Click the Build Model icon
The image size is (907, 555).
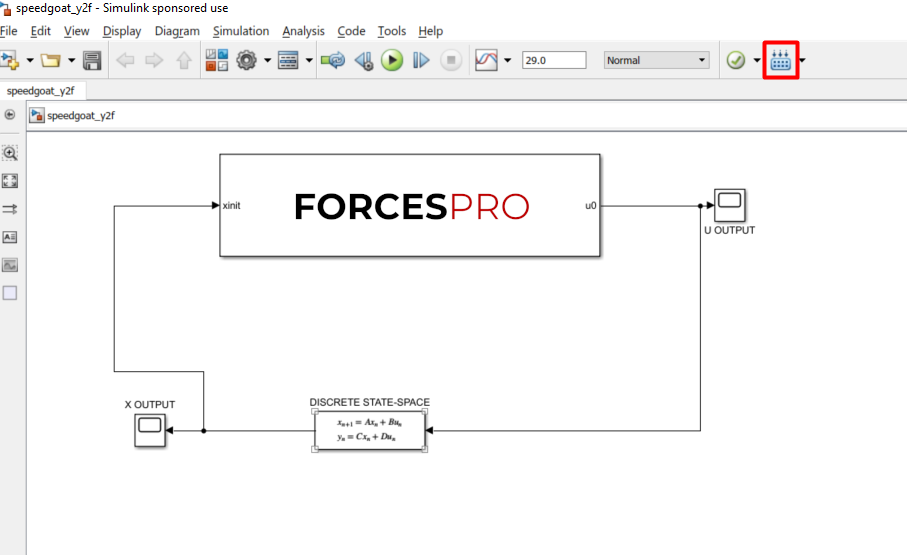pyautogui.click(x=781, y=61)
